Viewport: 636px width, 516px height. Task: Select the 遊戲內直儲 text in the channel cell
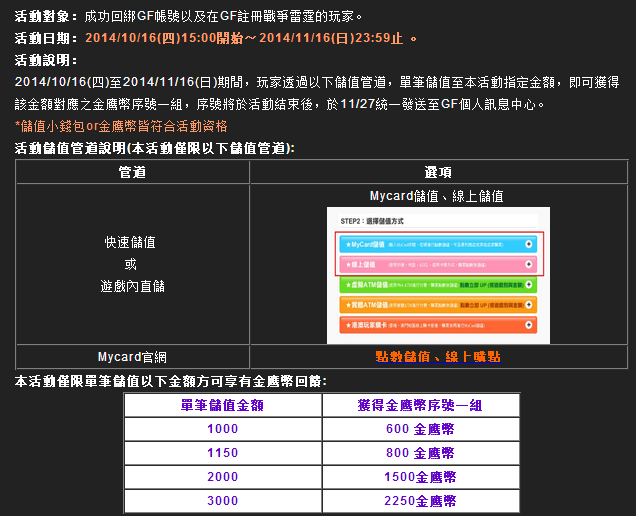(x=132, y=286)
